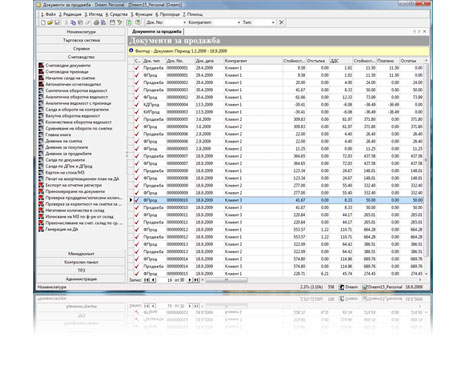
Task: Click icon beside Счетоводни документи
Action: pyautogui.click(x=41, y=65)
